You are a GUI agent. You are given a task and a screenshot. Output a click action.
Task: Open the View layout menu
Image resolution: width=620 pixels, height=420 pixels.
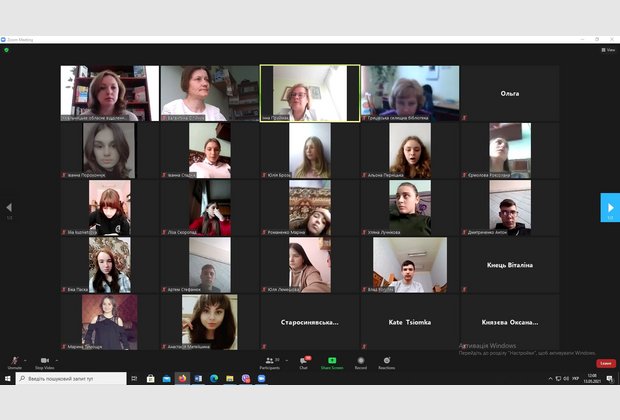[608, 50]
